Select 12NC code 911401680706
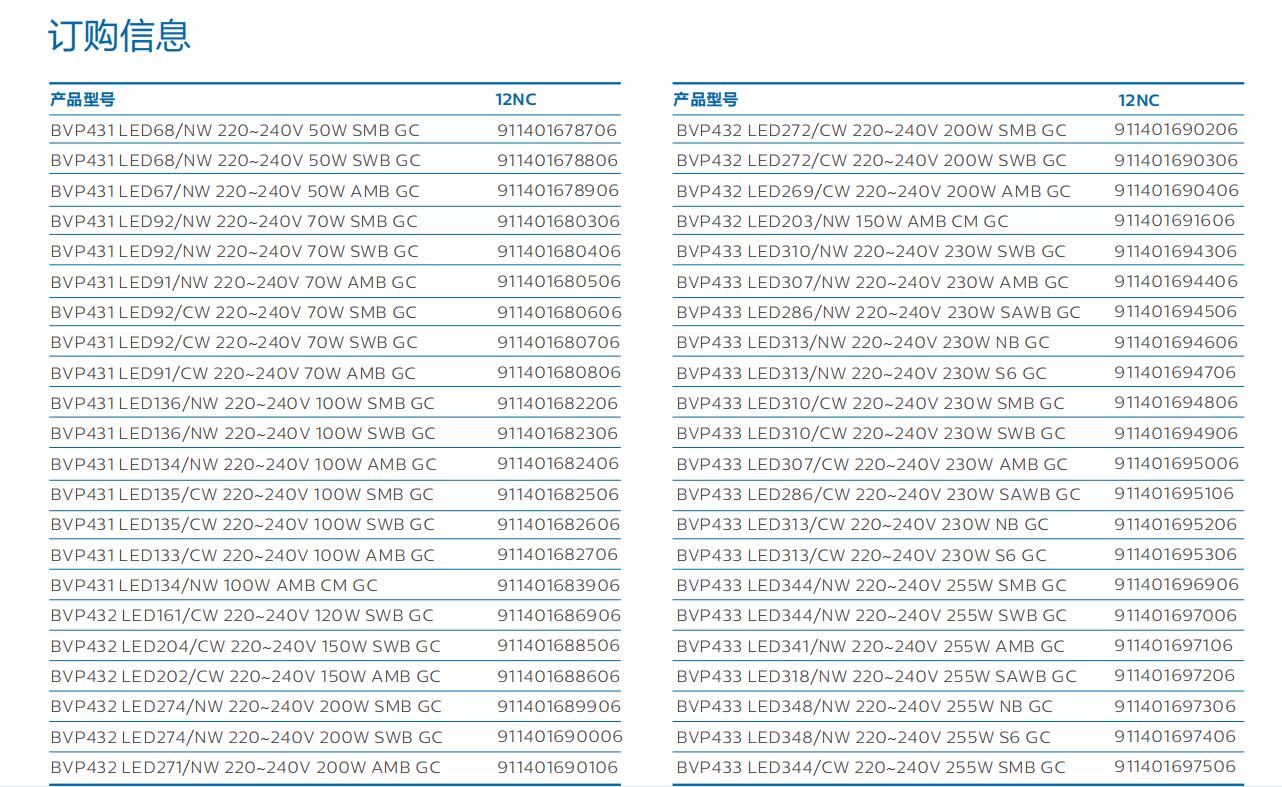Screen dimensions: 1282x787 [558, 342]
